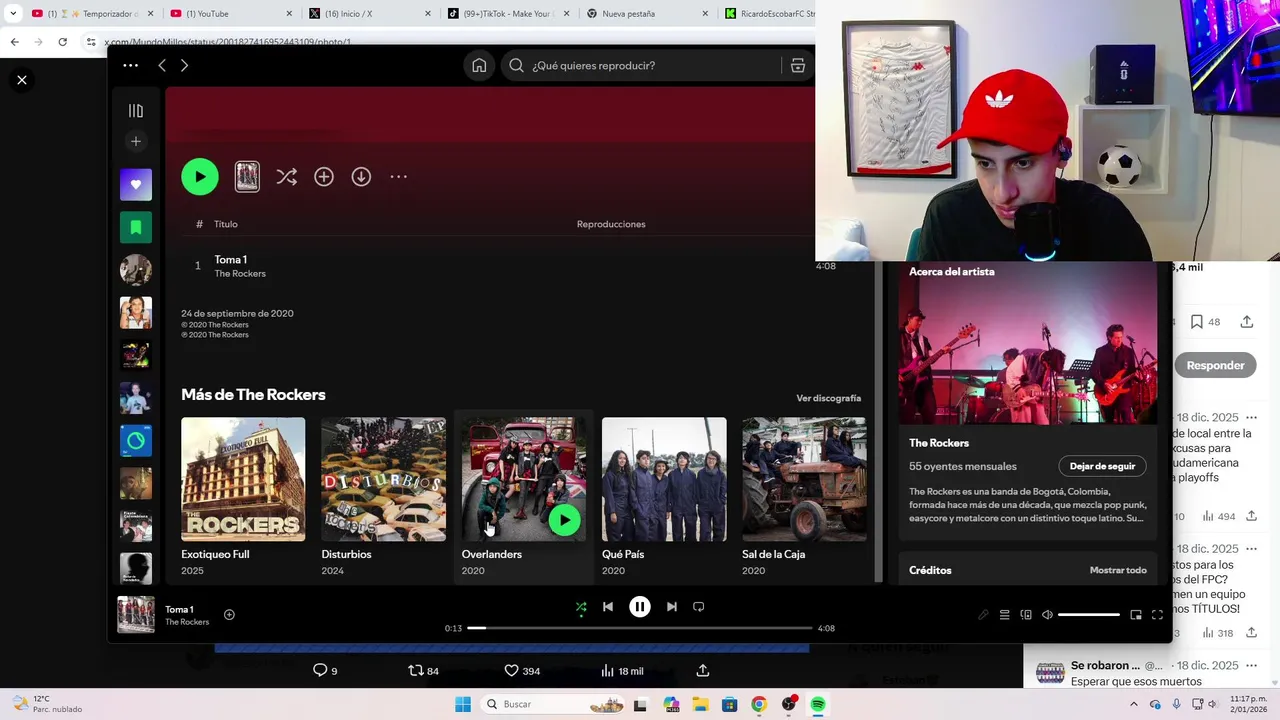Open the mini player icon
This screenshot has height=720, width=1280.
(x=1136, y=615)
